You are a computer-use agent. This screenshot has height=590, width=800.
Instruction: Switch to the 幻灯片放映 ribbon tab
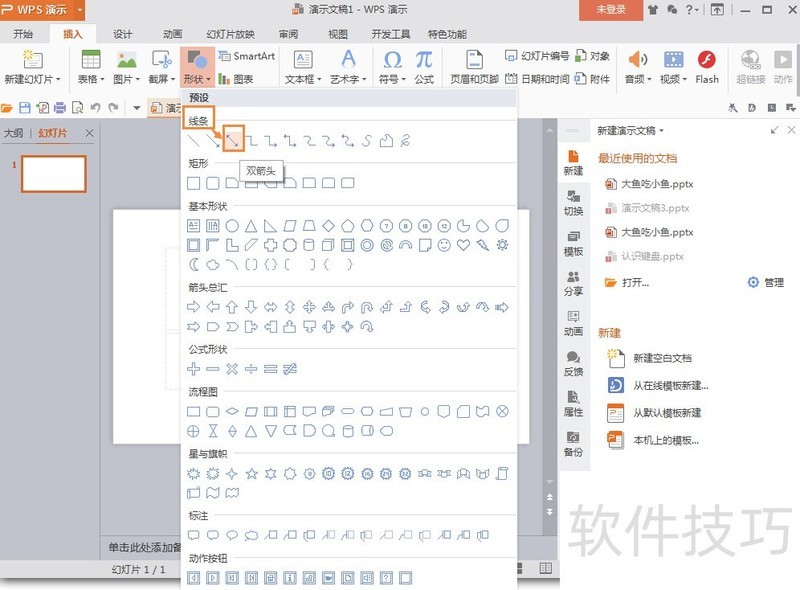(x=231, y=34)
